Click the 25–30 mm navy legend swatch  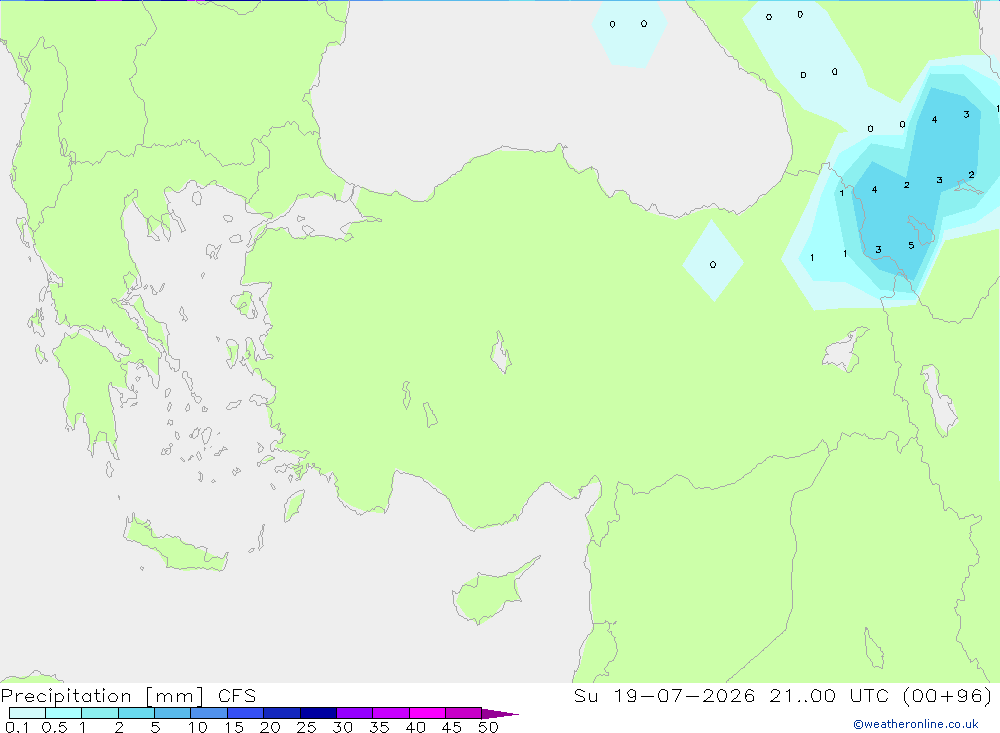tap(318, 713)
